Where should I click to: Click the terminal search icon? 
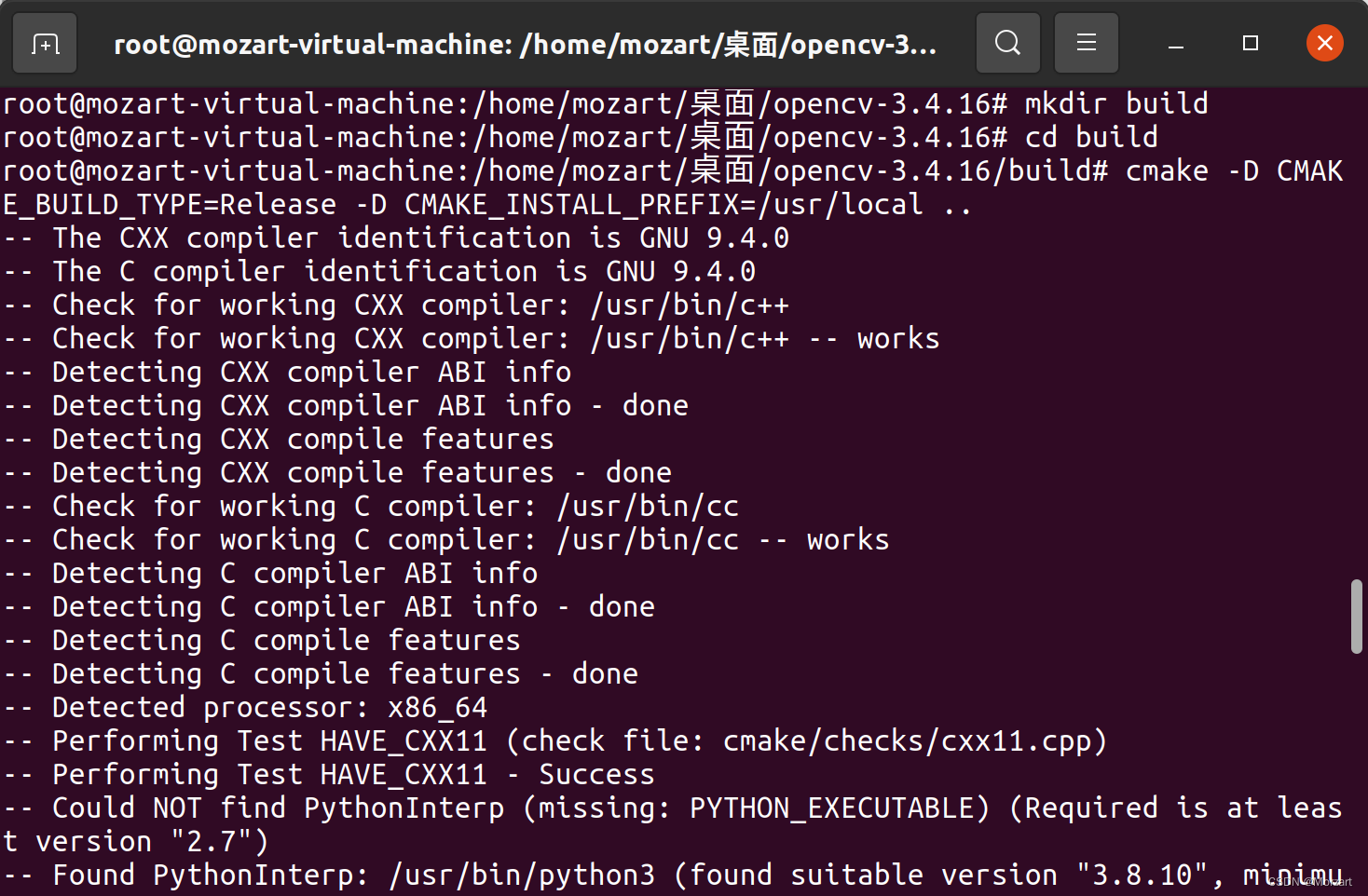(1007, 43)
